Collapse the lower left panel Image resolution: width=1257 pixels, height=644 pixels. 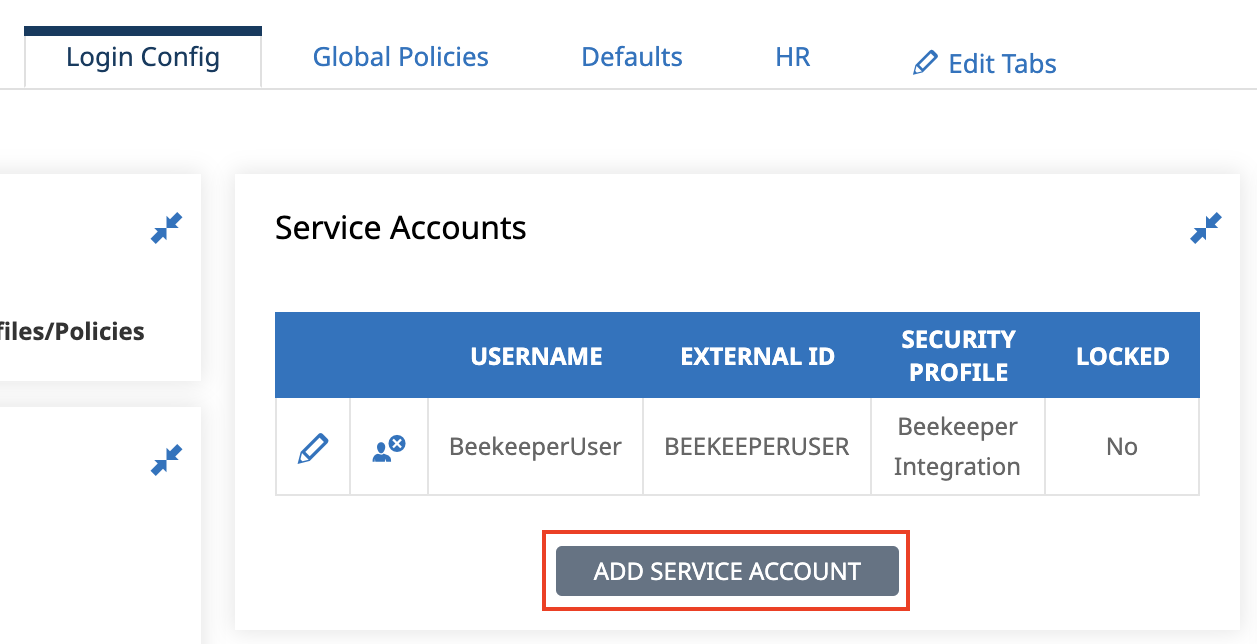click(166, 459)
